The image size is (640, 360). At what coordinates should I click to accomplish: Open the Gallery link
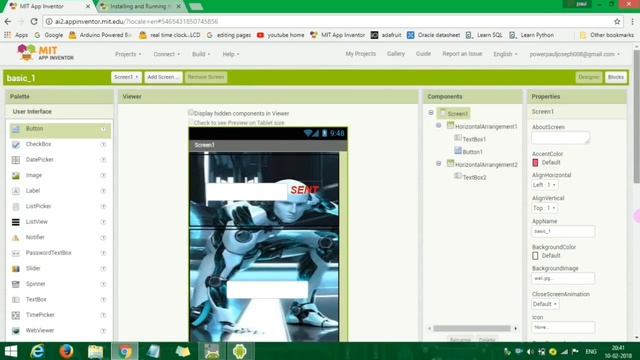[396, 53]
